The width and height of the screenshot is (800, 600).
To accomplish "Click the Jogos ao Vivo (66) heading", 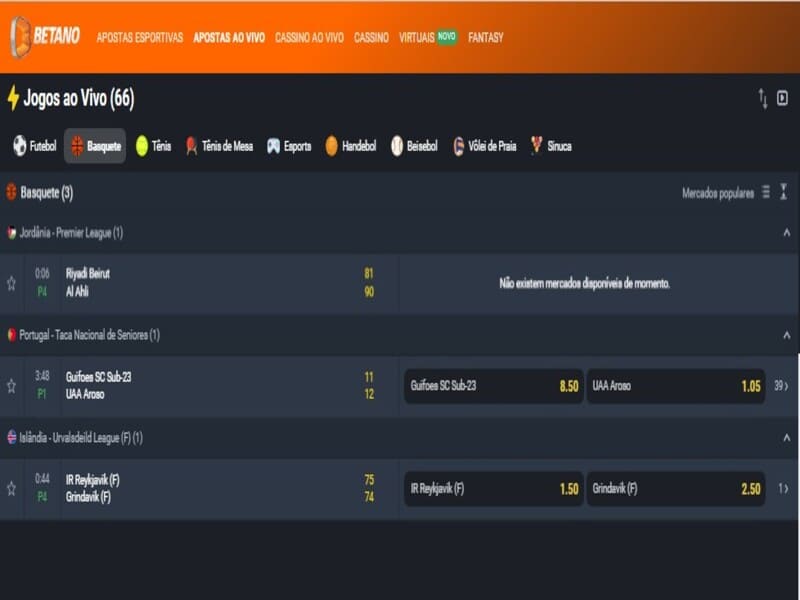I will 79,98.
